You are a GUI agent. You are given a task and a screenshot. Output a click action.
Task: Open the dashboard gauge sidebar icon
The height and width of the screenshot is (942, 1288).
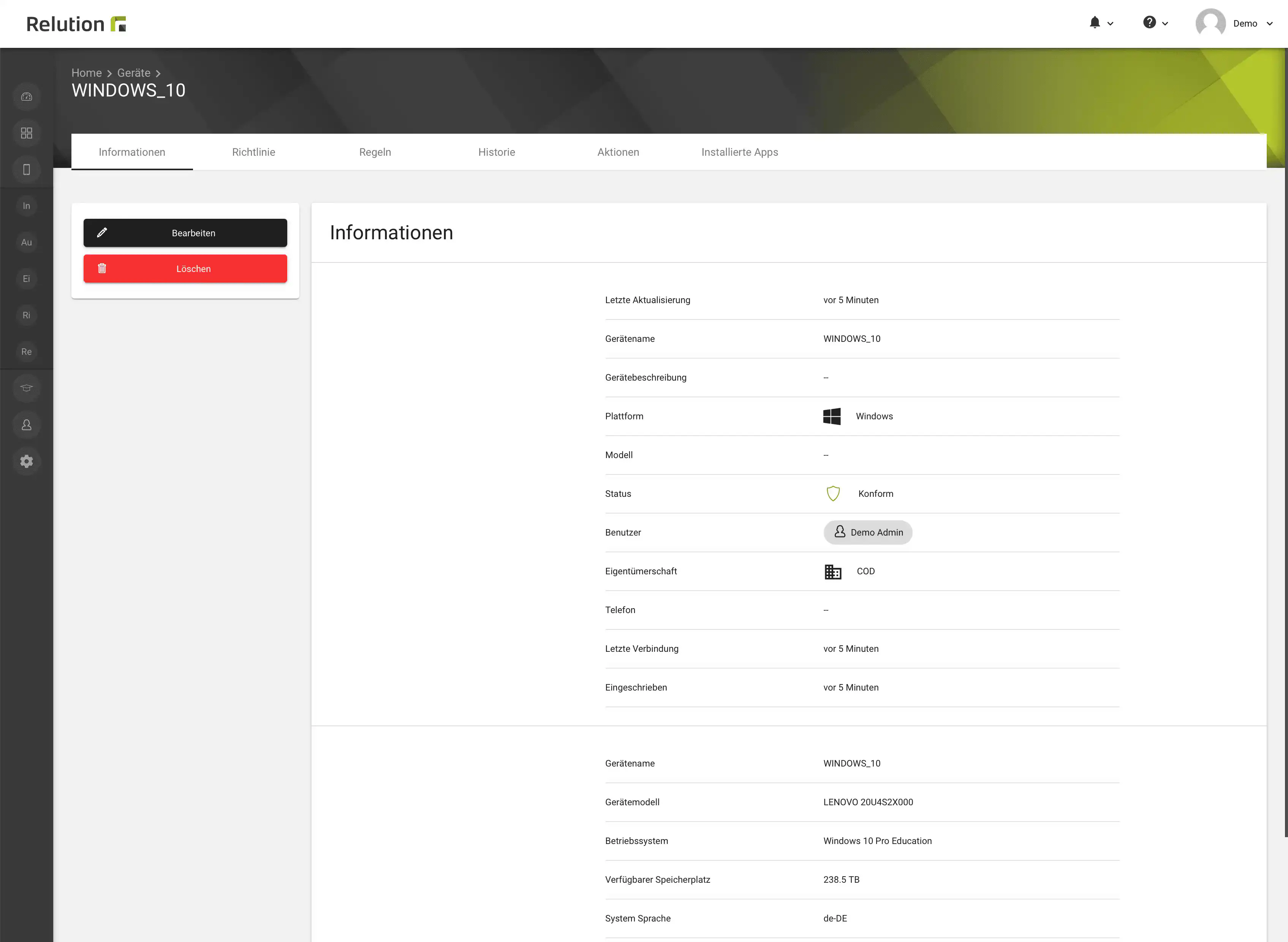26,97
